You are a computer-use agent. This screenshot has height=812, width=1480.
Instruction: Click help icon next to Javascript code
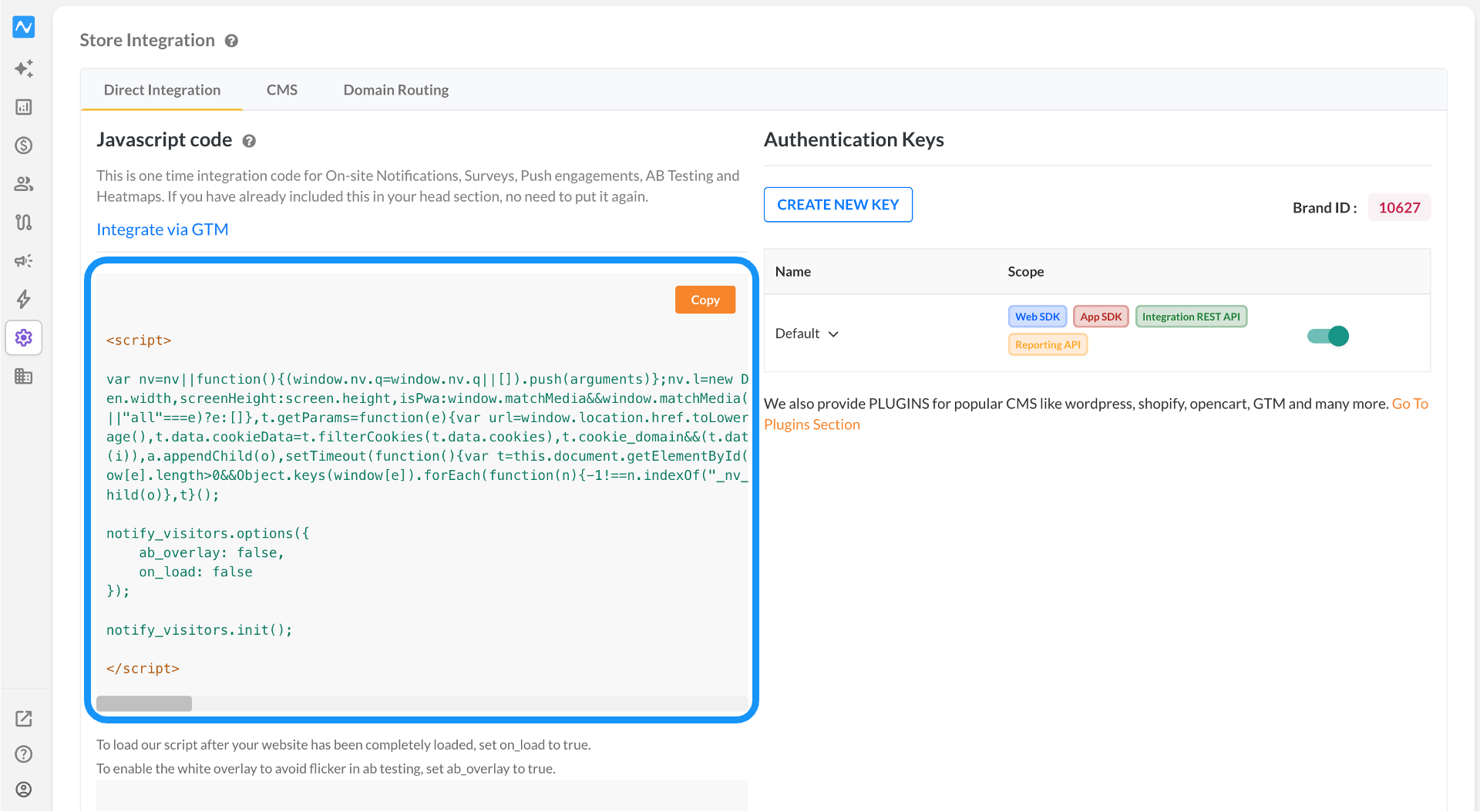pos(249,141)
